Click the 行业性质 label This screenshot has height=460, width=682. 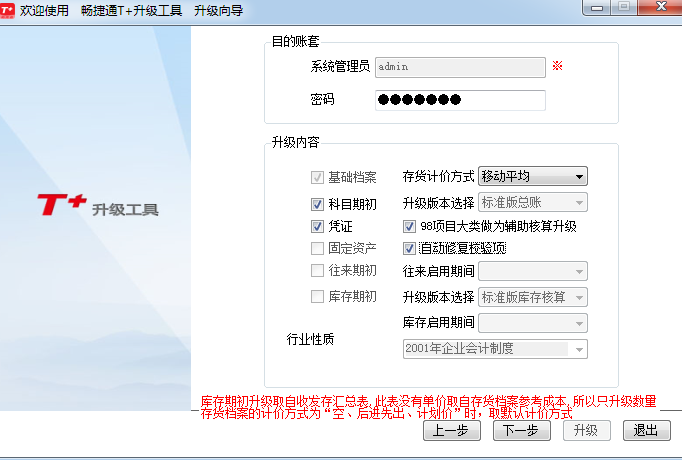pos(310,339)
